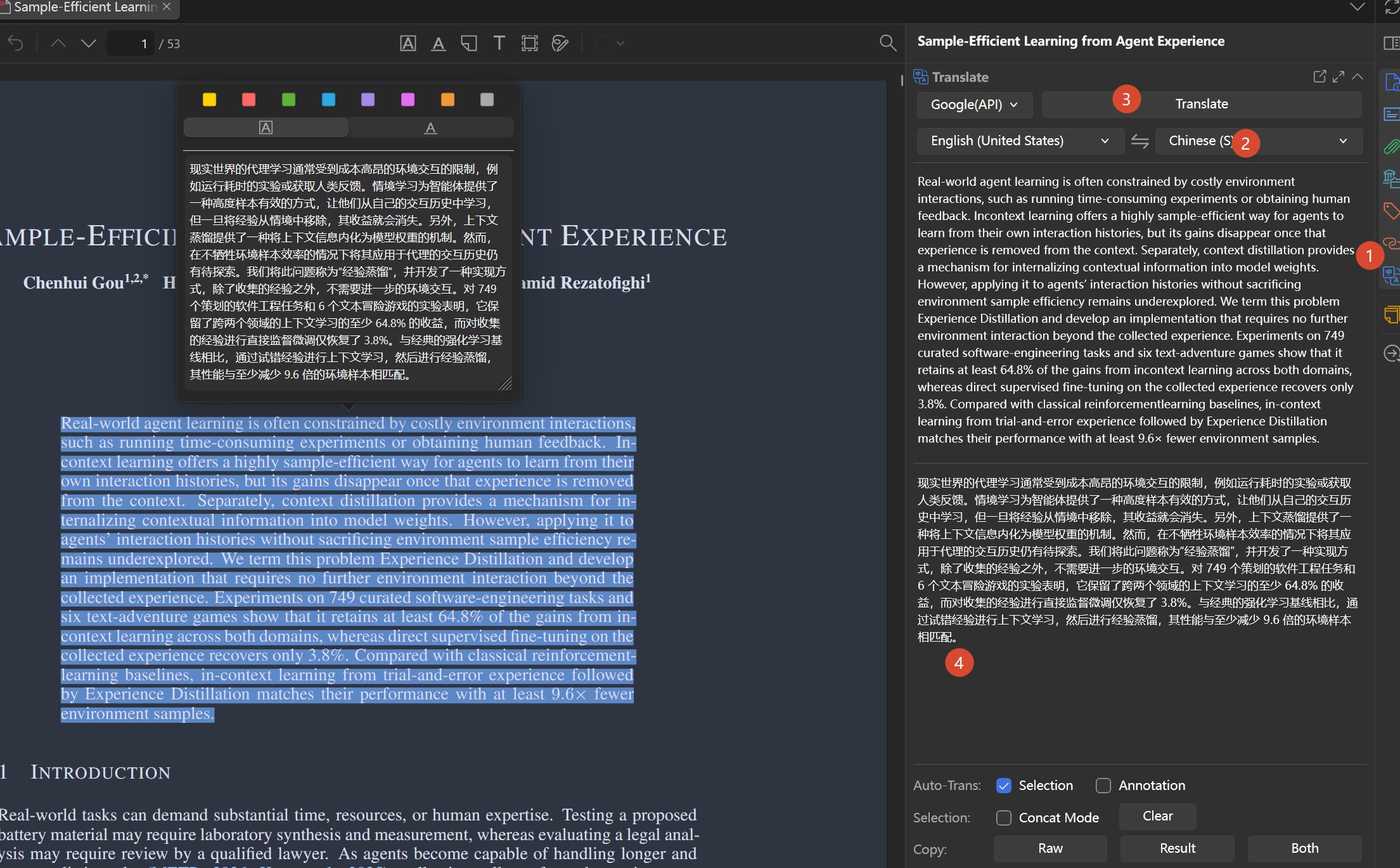Pick the gray highlight color
This screenshot has height=868, width=1400.
[487, 100]
